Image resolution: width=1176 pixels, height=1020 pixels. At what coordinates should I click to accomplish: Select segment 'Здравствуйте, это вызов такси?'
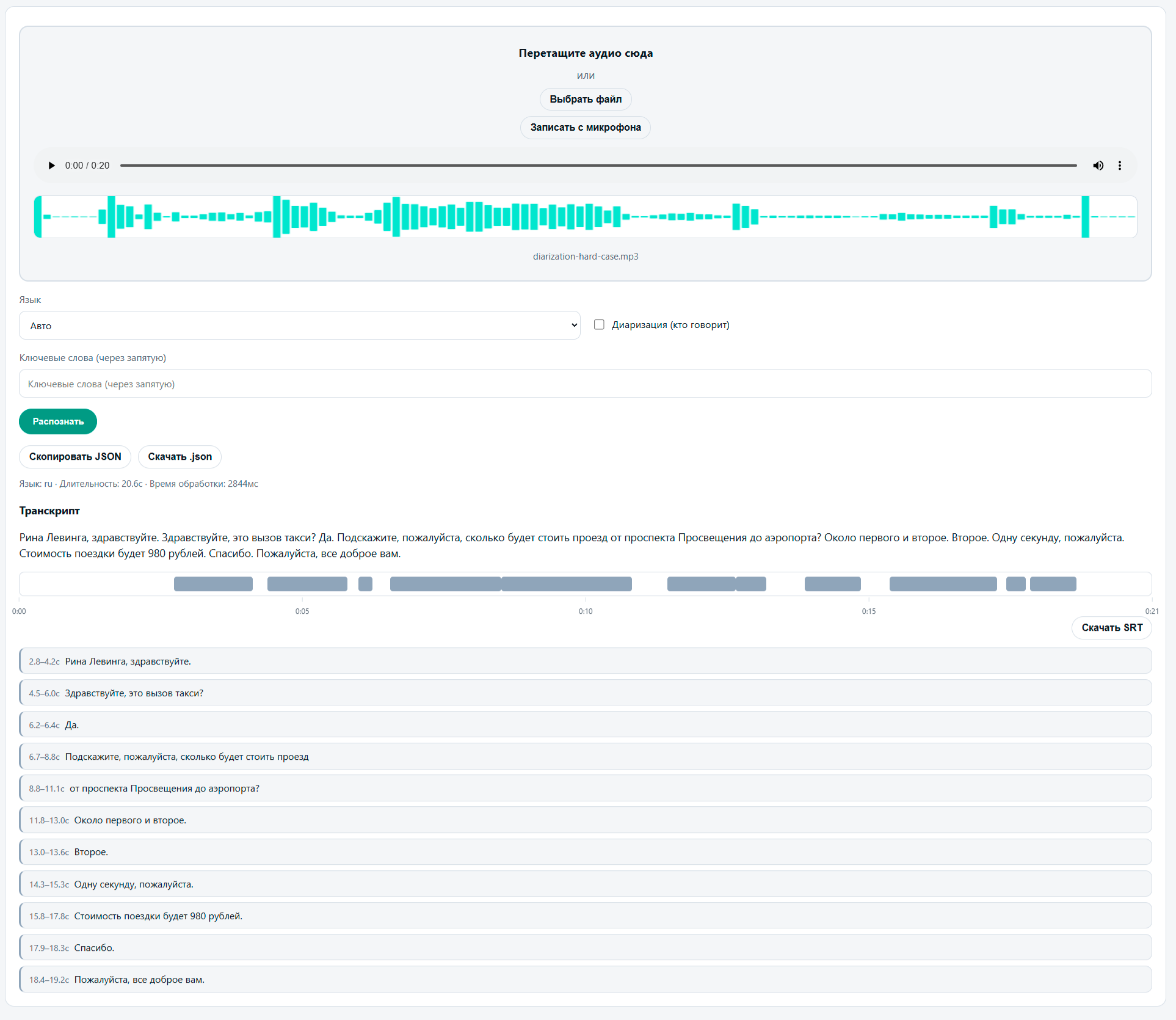[x=586, y=693]
